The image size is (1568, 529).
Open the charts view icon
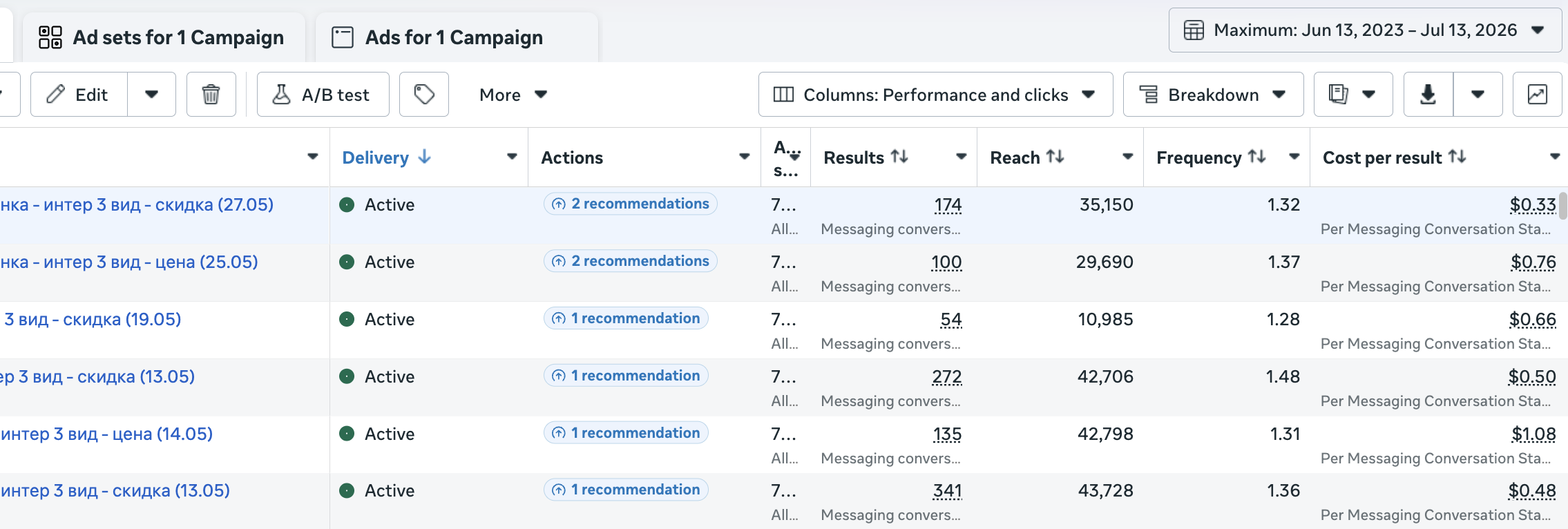pos(1537,95)
